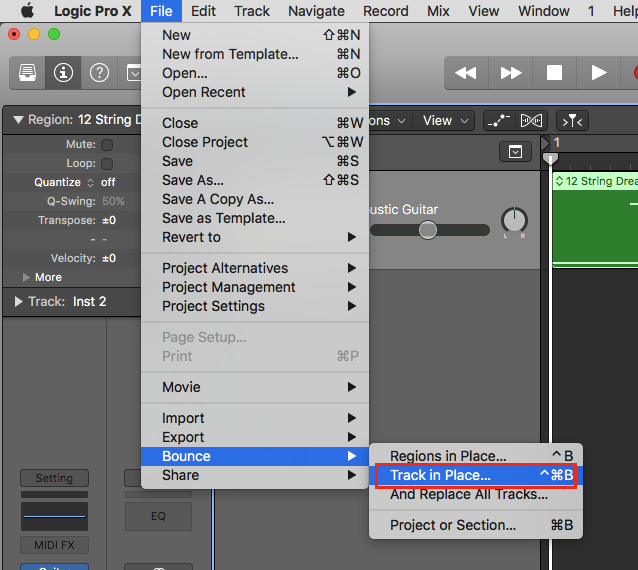Click the Setting button on channel strip
Screen dimensions: 638x570
click(x=55, y=478)
